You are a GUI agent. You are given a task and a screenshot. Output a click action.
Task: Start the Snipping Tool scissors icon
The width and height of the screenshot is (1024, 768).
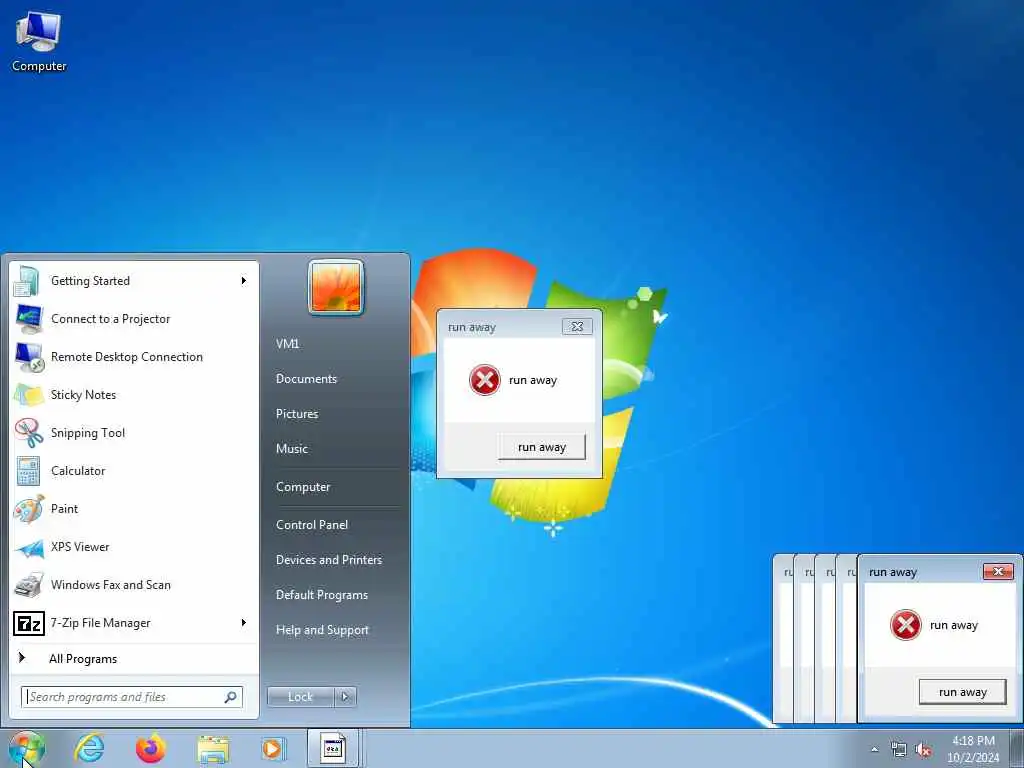click(x=28, y=433)
